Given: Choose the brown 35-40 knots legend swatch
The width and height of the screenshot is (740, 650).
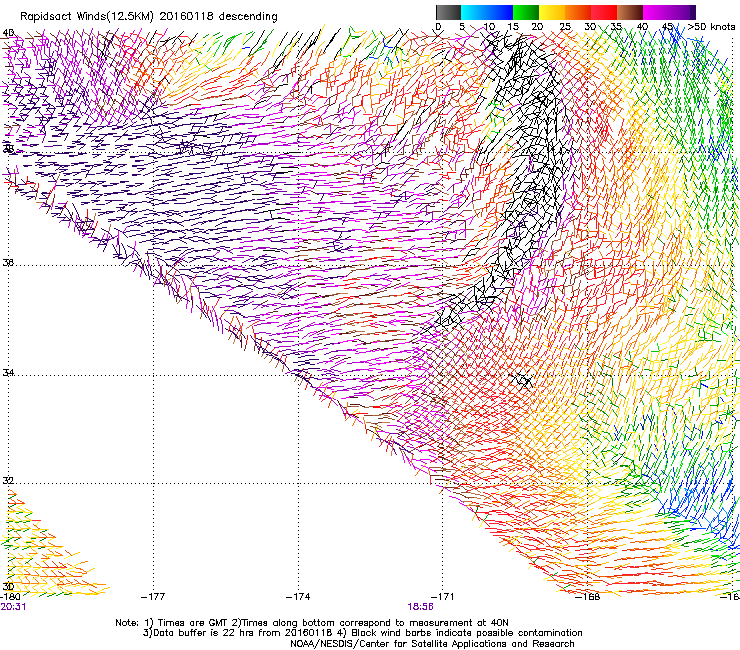Looking at the screenshot, I should coord(630,12).
